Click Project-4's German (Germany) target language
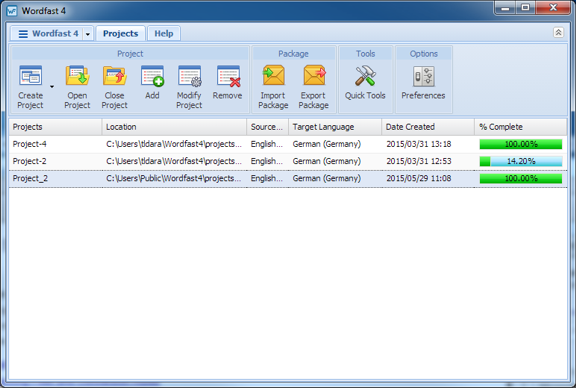 327,144
